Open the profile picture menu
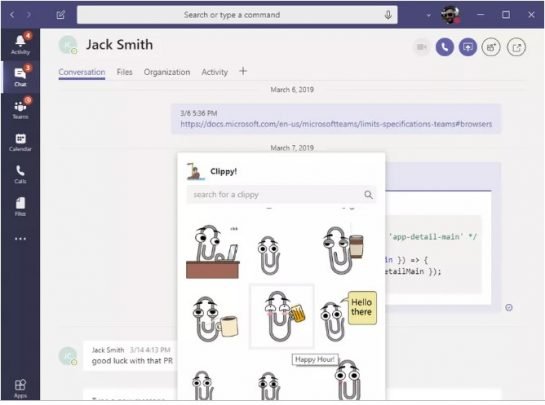 (450, 15)
